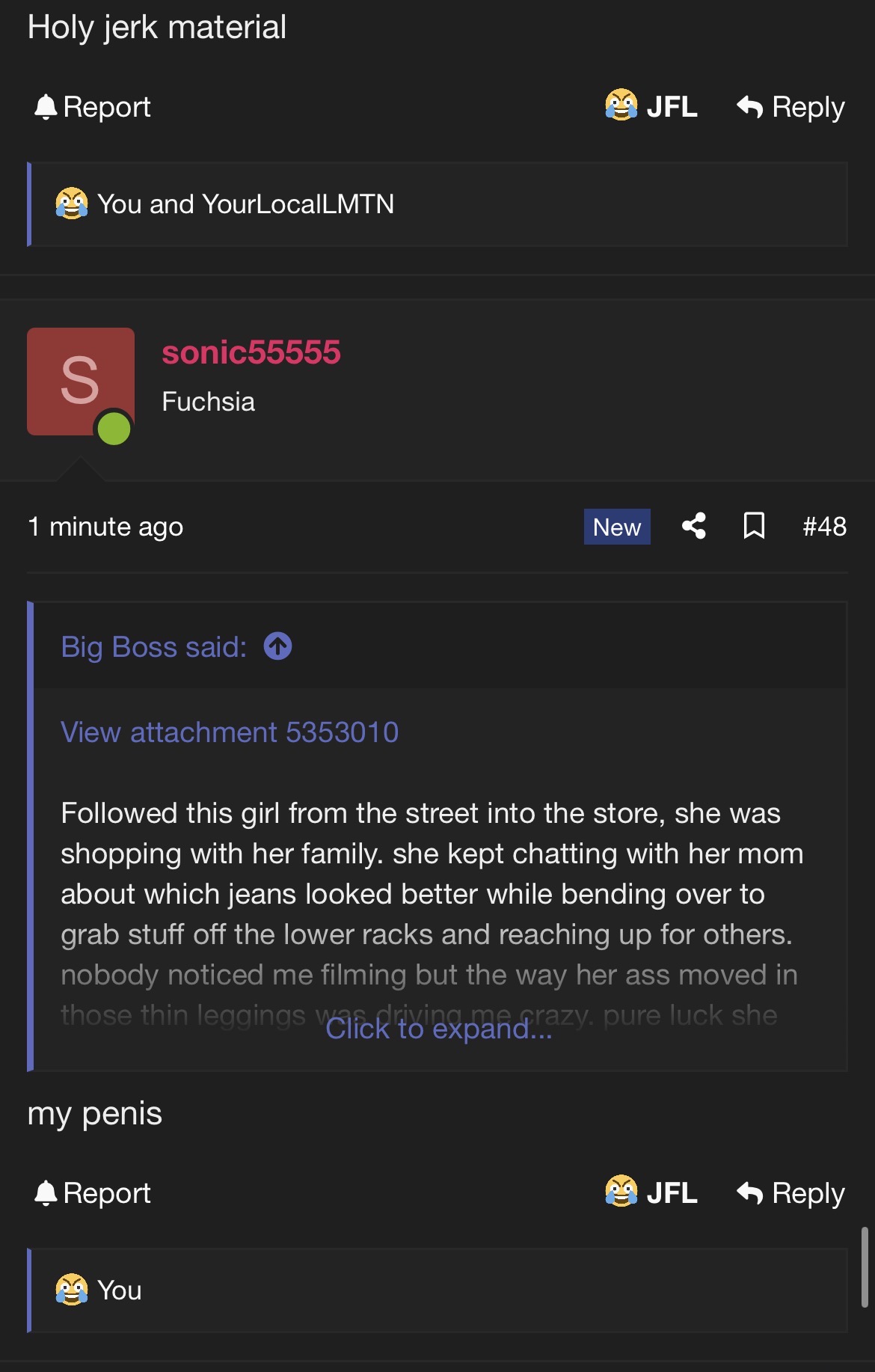Image resolution: width=875 pixels, height=1372 pixels.
Task: Open the 'Big Boss said:' quote source
Action: (153, 647)
